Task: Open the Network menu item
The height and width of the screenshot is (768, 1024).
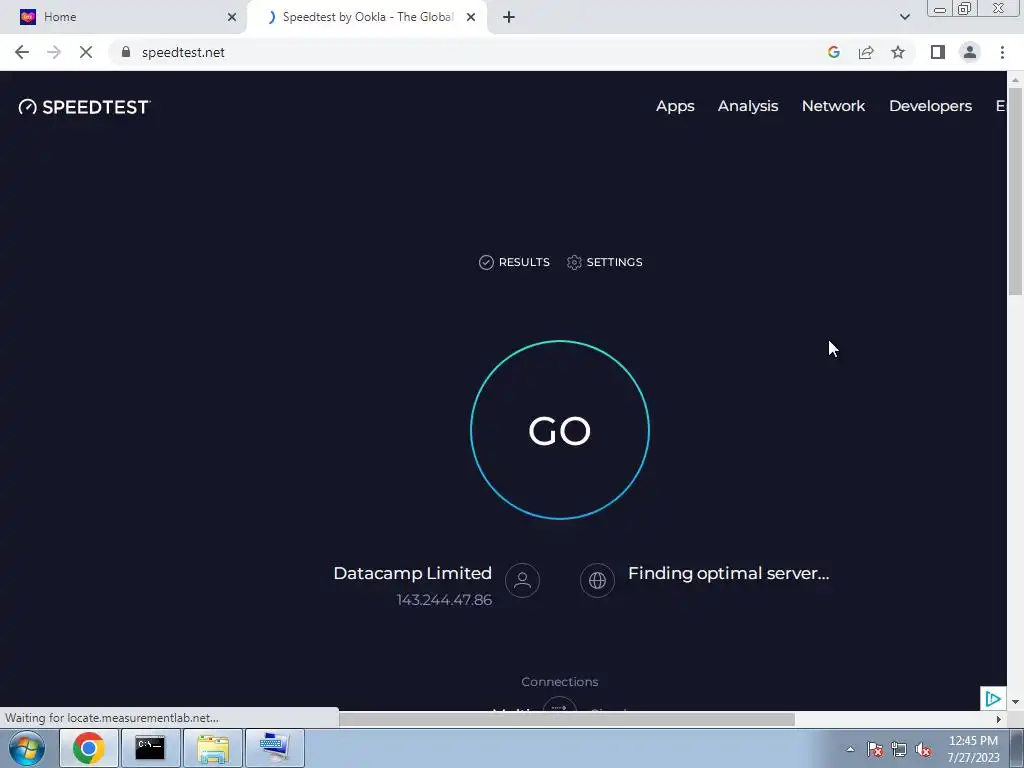Action: (x=833, y=106)
